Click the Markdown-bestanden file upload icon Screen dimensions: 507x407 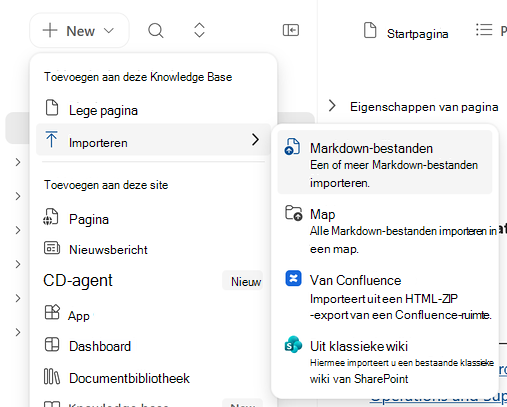pyautogui.click(x=292, y=147)
